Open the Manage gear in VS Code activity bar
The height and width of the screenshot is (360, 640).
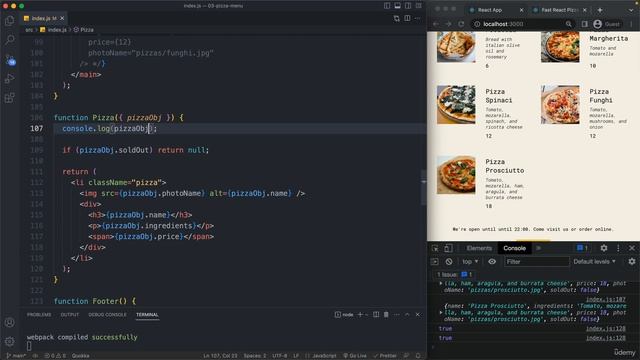pos(9,341)
